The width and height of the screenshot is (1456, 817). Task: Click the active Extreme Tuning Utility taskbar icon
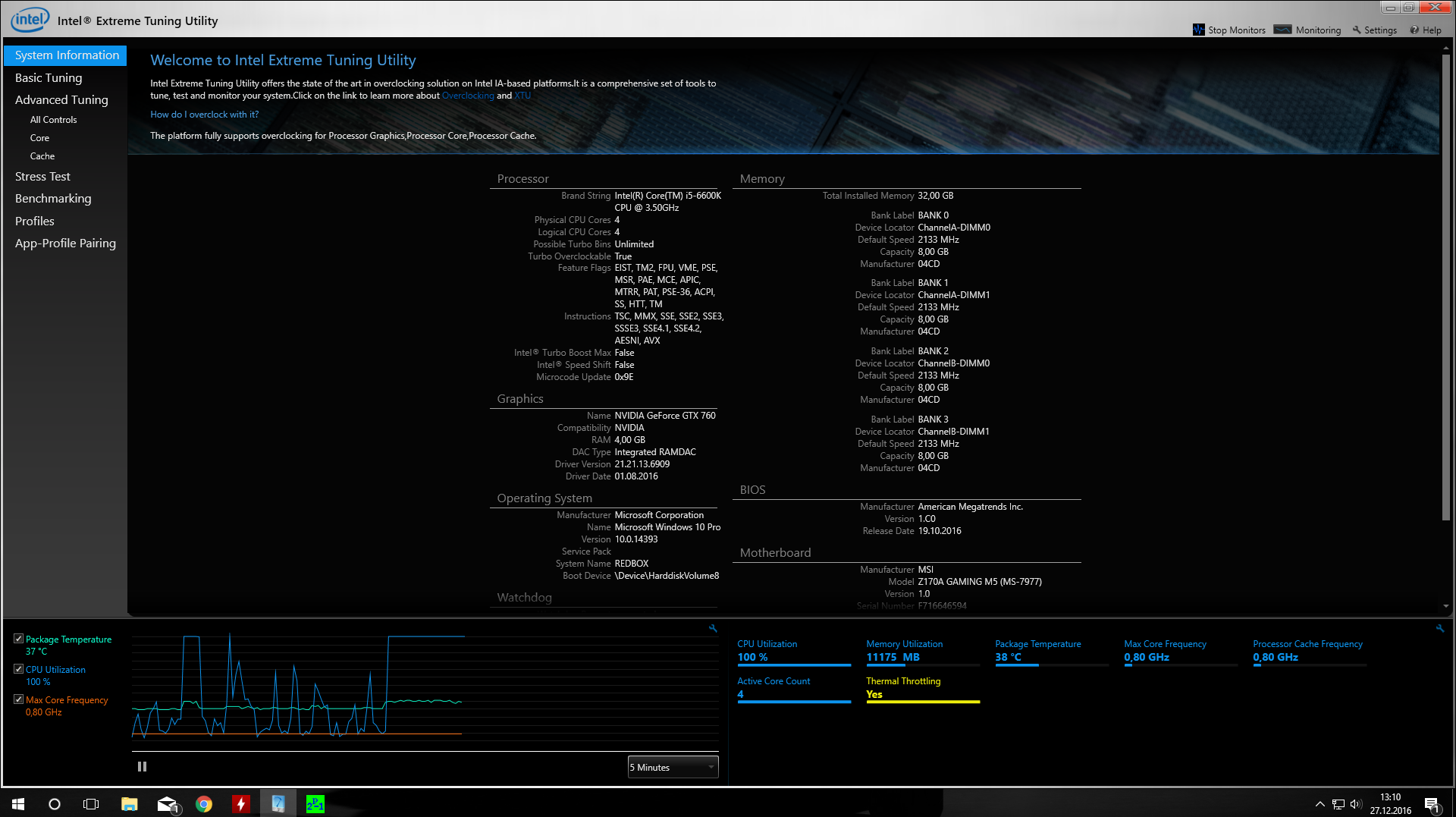pos(278,804)
